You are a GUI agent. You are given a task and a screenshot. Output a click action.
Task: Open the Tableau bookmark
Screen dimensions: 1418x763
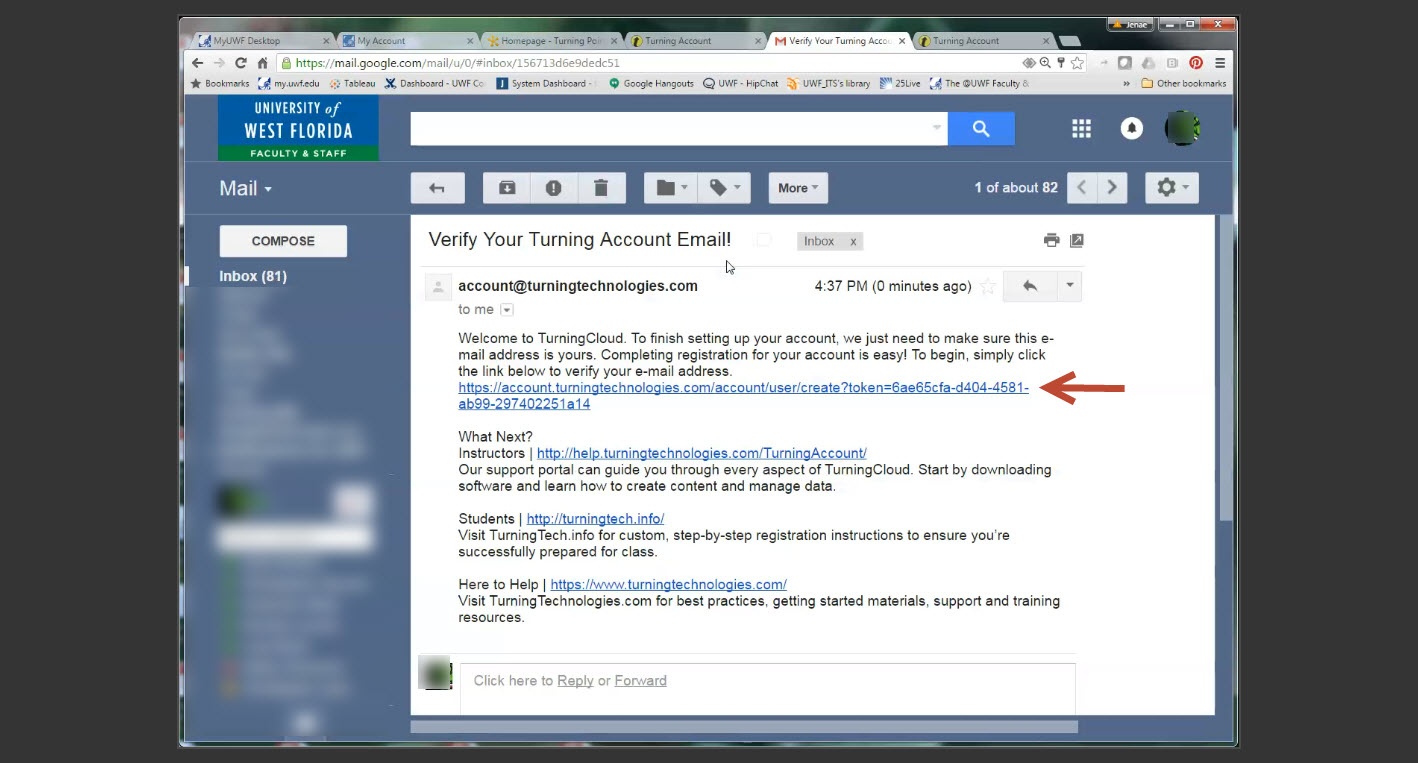click(x=352, y=84)
